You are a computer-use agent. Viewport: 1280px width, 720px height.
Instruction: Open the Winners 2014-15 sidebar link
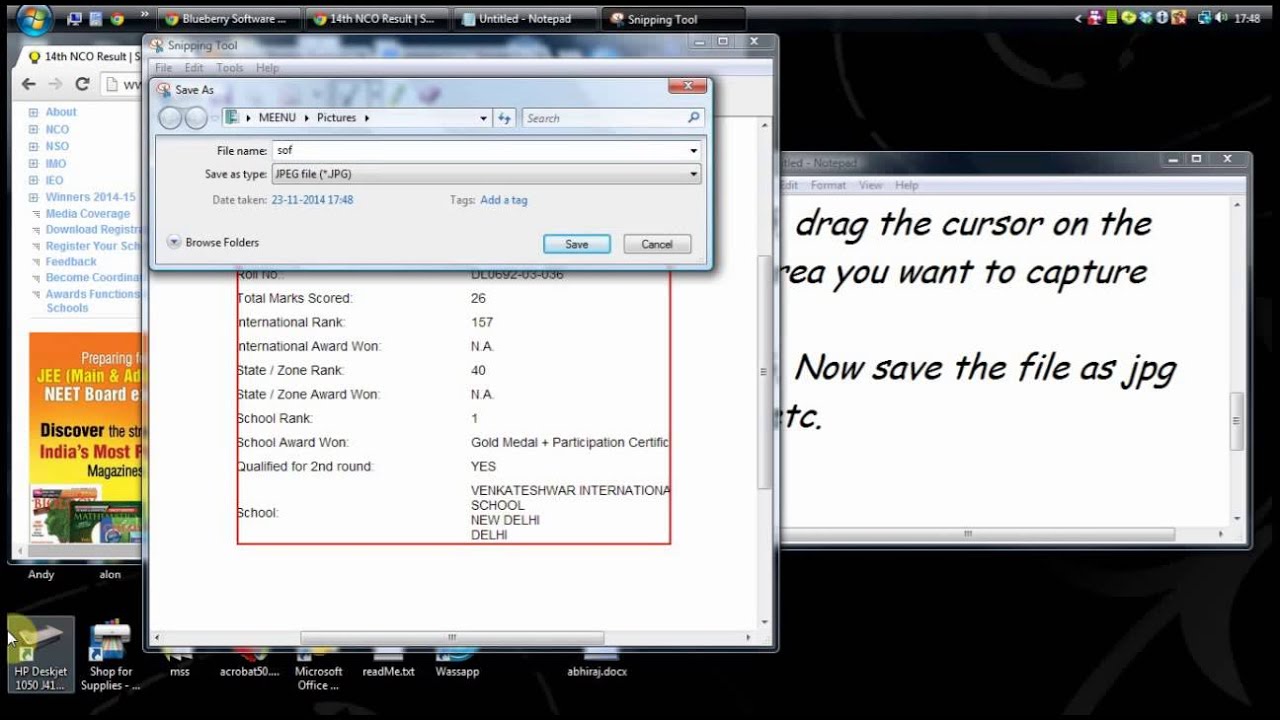pyautogui.click(x=90, y=197)
